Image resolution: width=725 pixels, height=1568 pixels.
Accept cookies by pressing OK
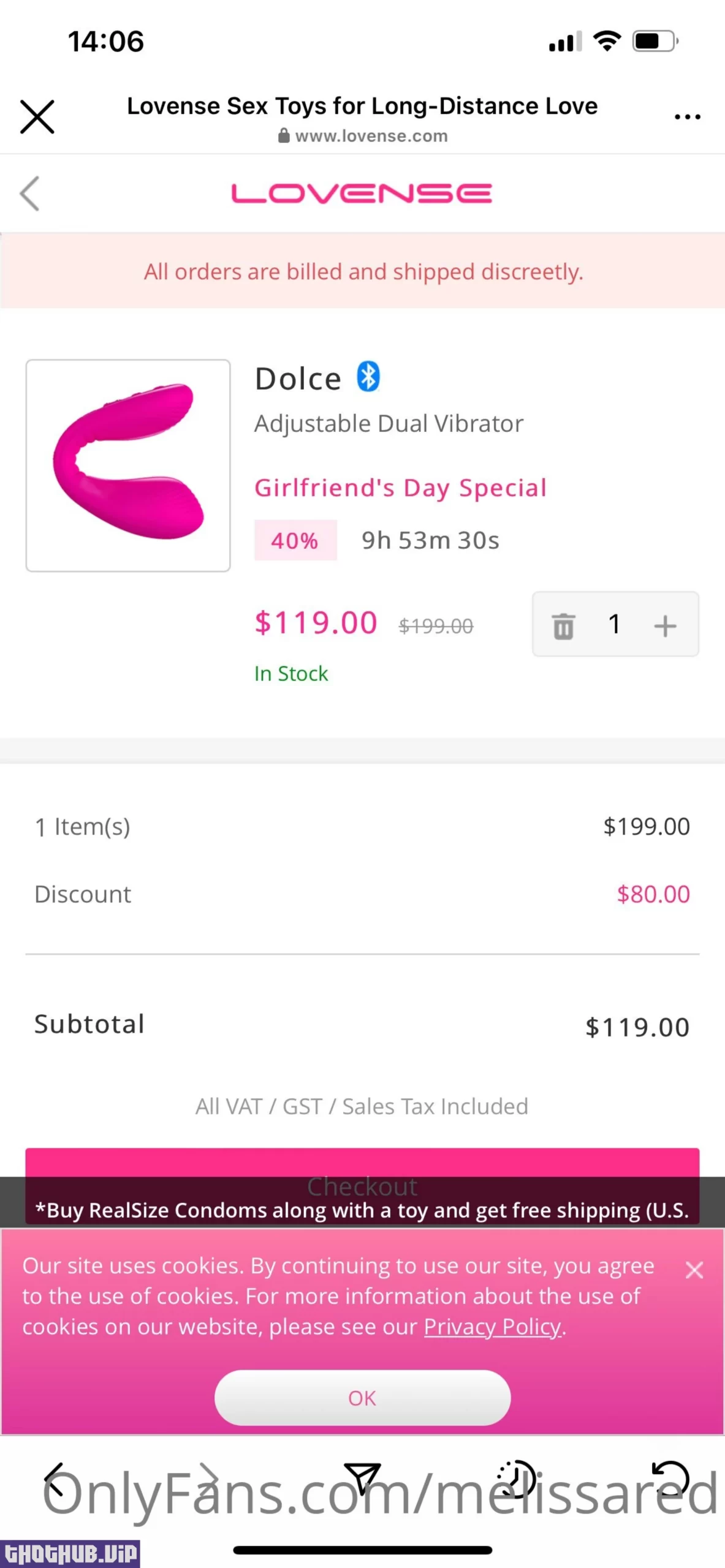coord(362,1398)
